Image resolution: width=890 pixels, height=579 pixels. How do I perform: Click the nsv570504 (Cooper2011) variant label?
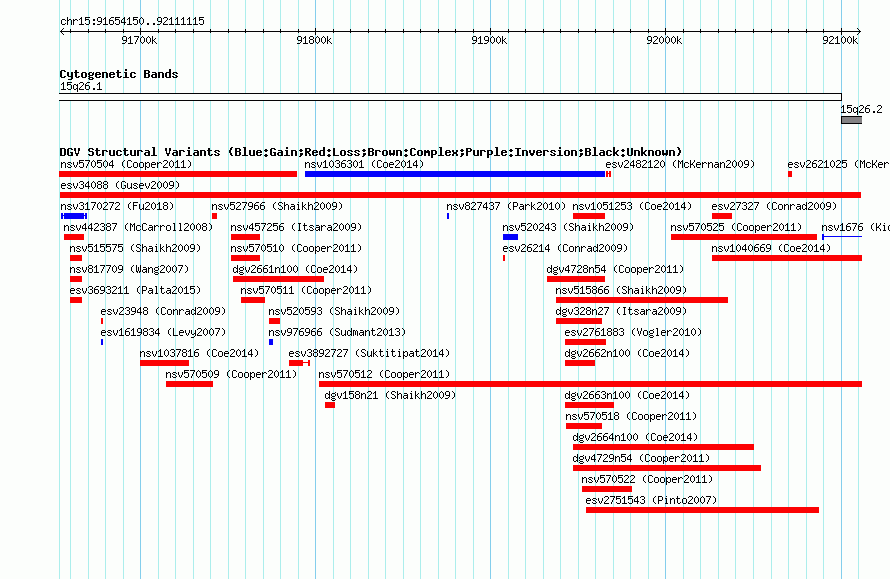coord(126,165)
